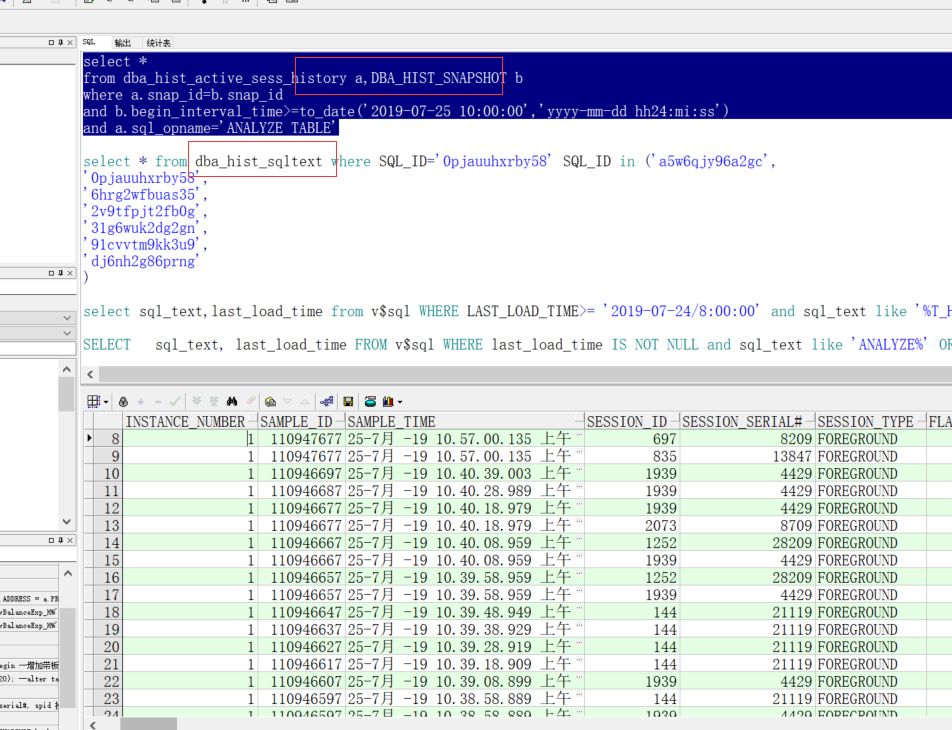Click the query by example icon
The height and width of the screenshot is (730, 952).
270,401
